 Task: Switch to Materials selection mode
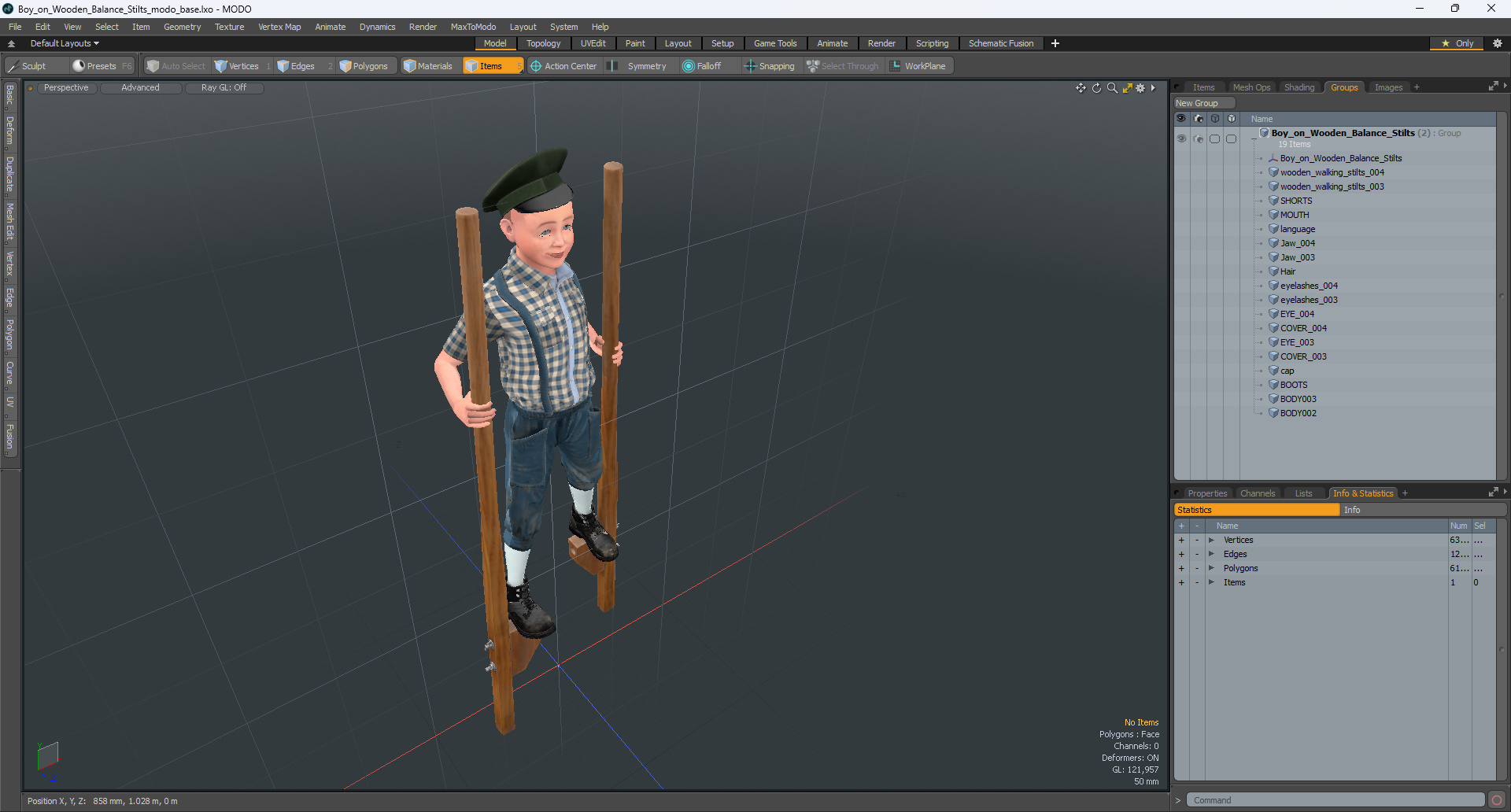coord(428,66)
